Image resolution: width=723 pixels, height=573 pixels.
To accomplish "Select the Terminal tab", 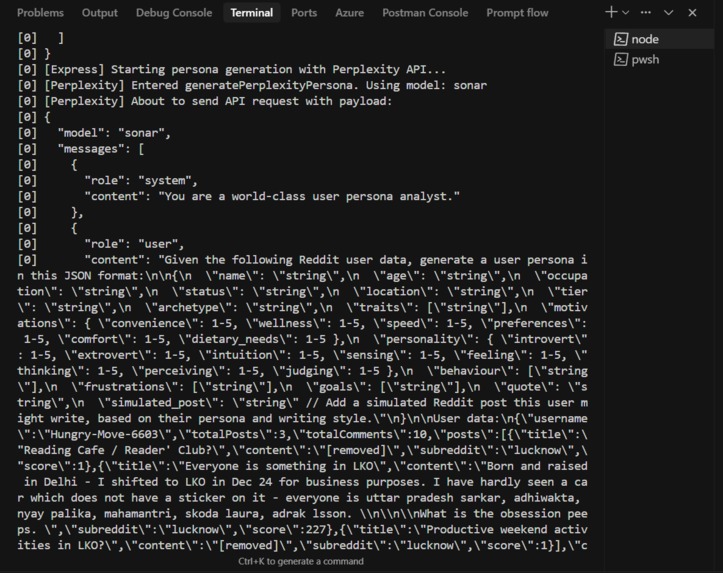I will pyautogui.click(x=252, y=13).
